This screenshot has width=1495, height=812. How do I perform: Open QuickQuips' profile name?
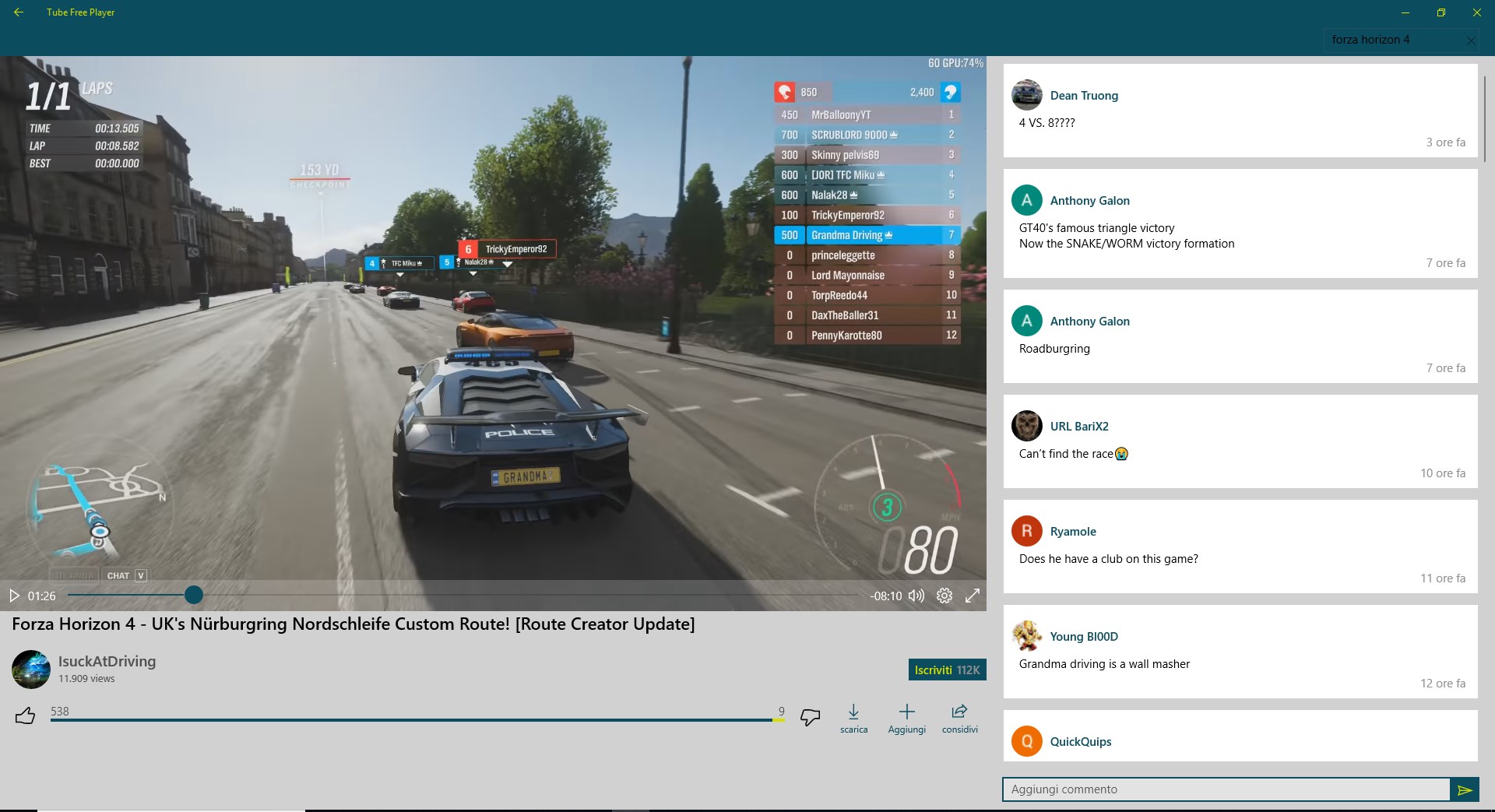tap(1081, 742)
